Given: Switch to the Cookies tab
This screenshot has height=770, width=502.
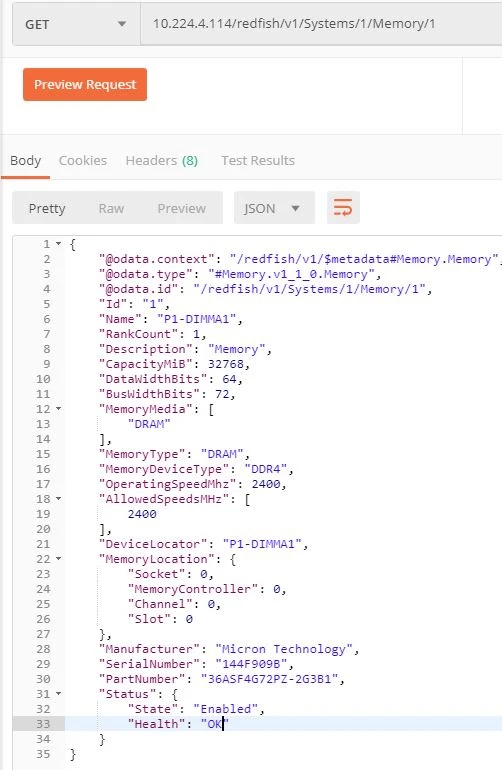Looking at the screenshot, I should (x=83, y=161).
